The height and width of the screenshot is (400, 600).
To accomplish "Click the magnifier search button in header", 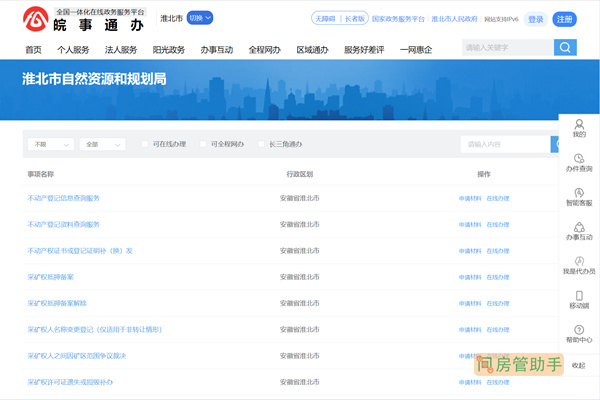I will (566, 48).
